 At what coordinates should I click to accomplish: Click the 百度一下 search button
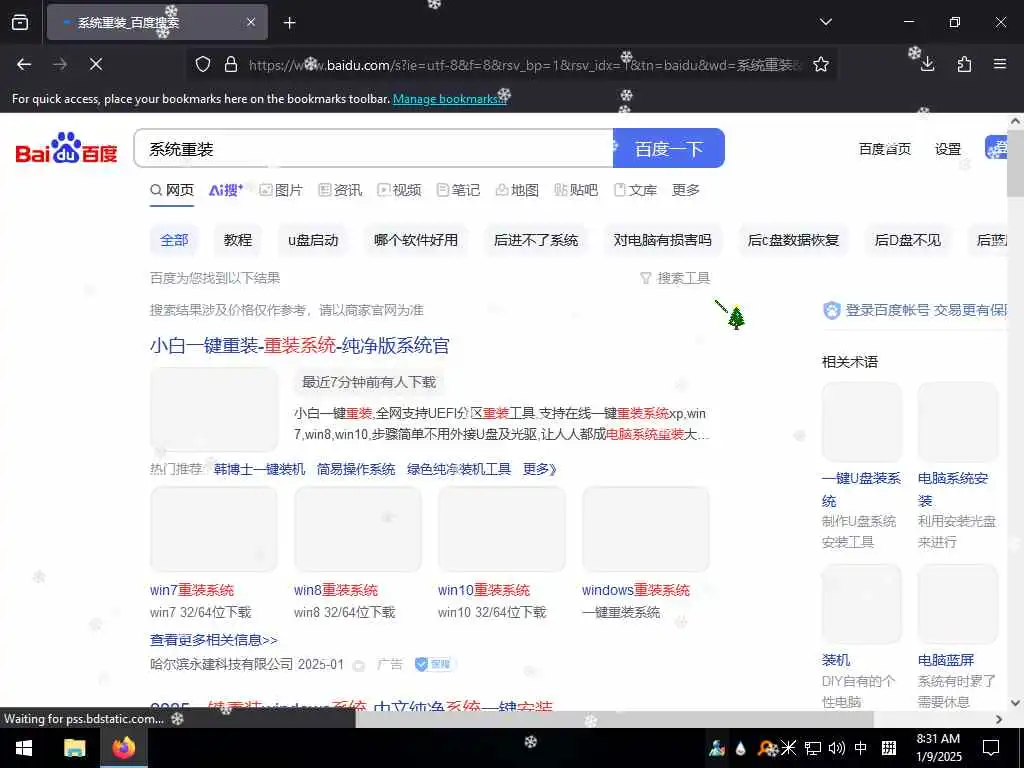click(669, 148)
